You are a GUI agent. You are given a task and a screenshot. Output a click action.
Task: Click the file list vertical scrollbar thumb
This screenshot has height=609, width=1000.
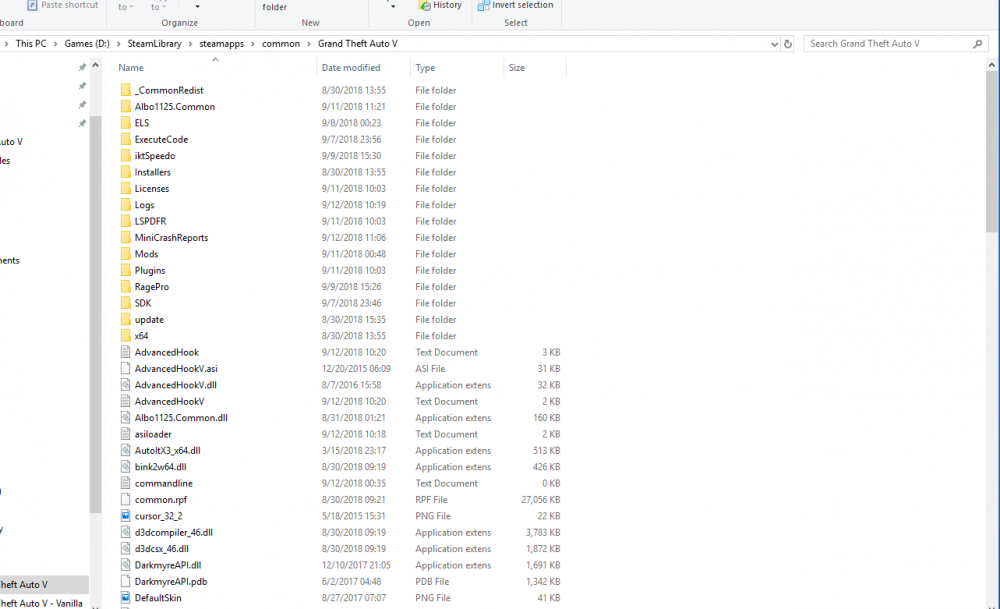tap(992, 152)
